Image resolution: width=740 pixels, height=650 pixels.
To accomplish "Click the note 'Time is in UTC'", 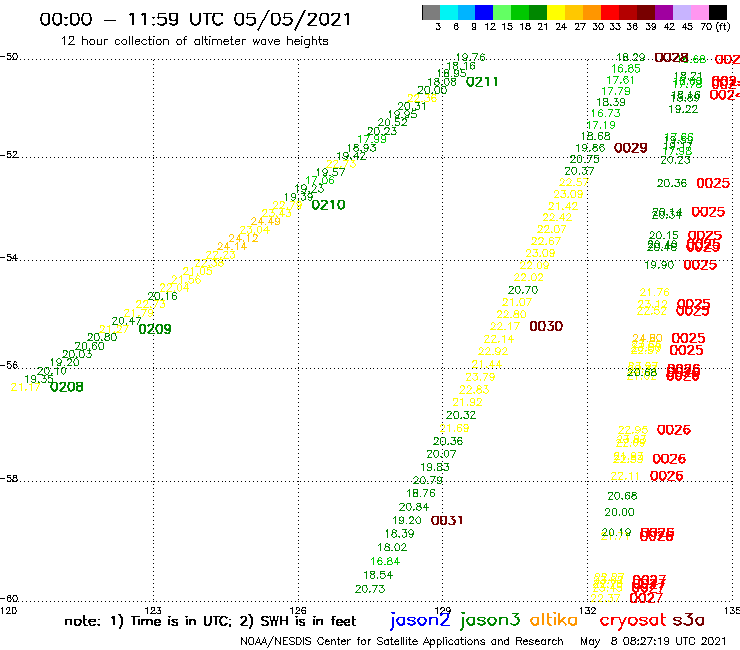I will point(181,621).
